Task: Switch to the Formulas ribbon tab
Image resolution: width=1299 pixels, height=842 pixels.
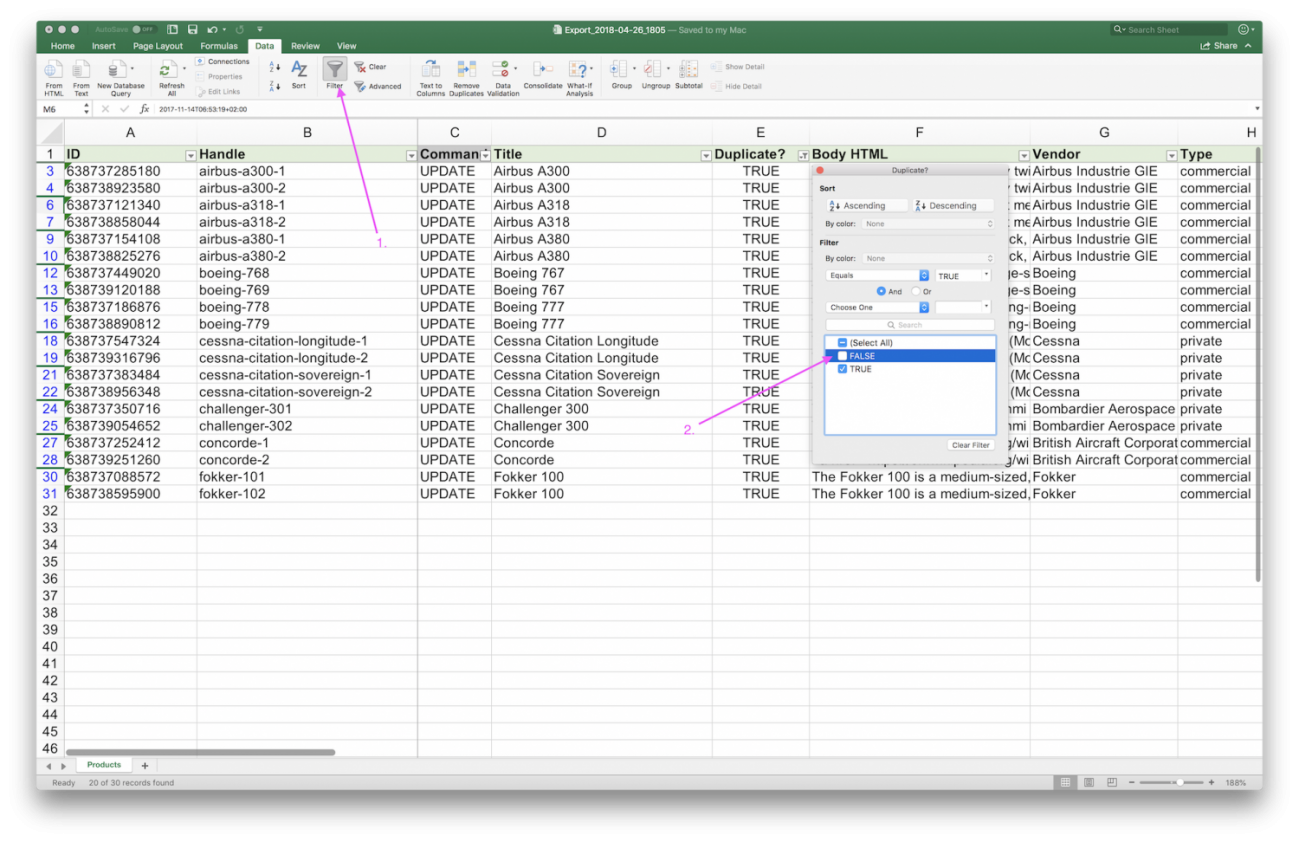Action: click(218, 45)
